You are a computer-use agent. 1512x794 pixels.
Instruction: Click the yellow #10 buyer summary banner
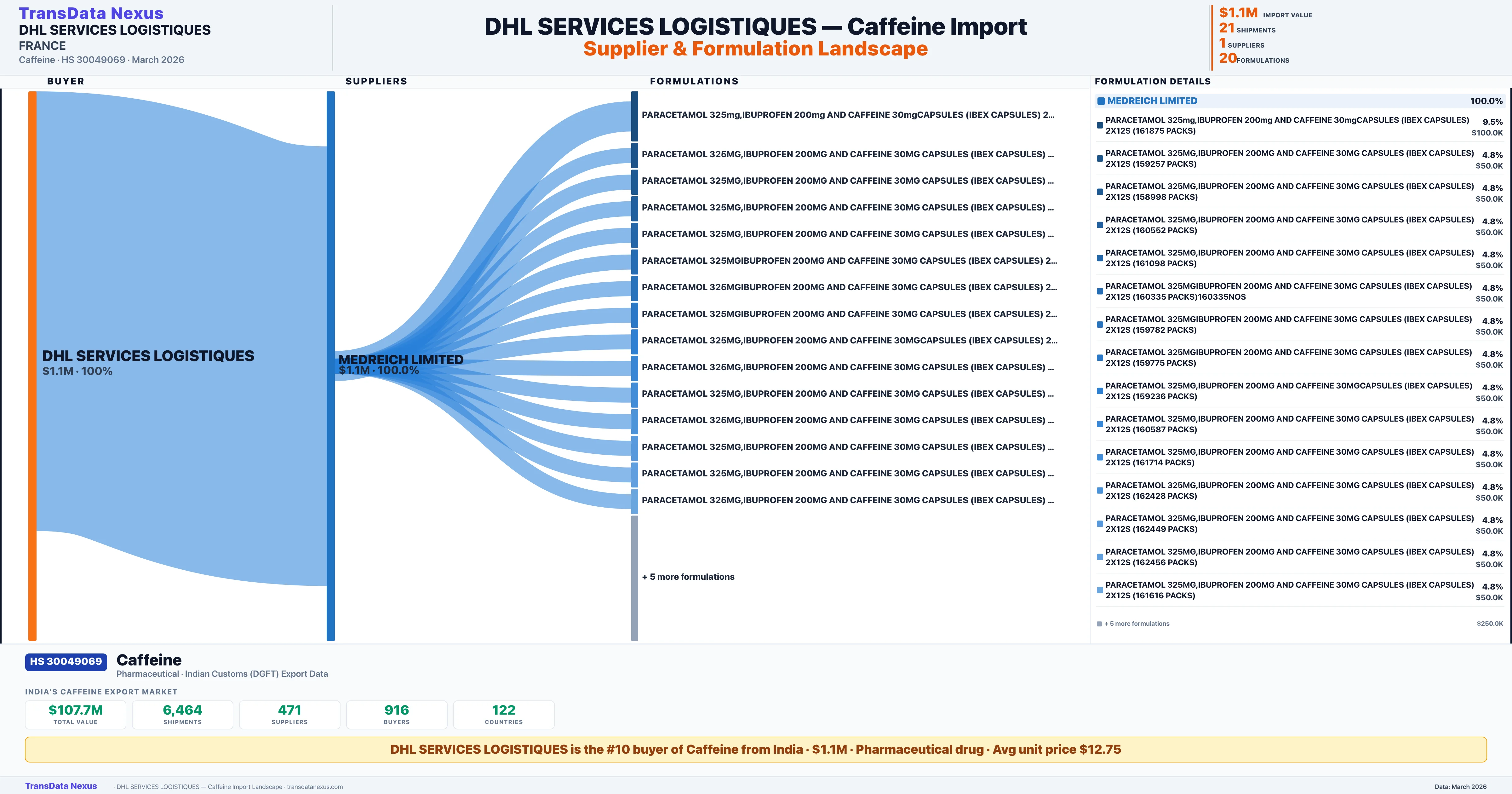coord(756,749)
